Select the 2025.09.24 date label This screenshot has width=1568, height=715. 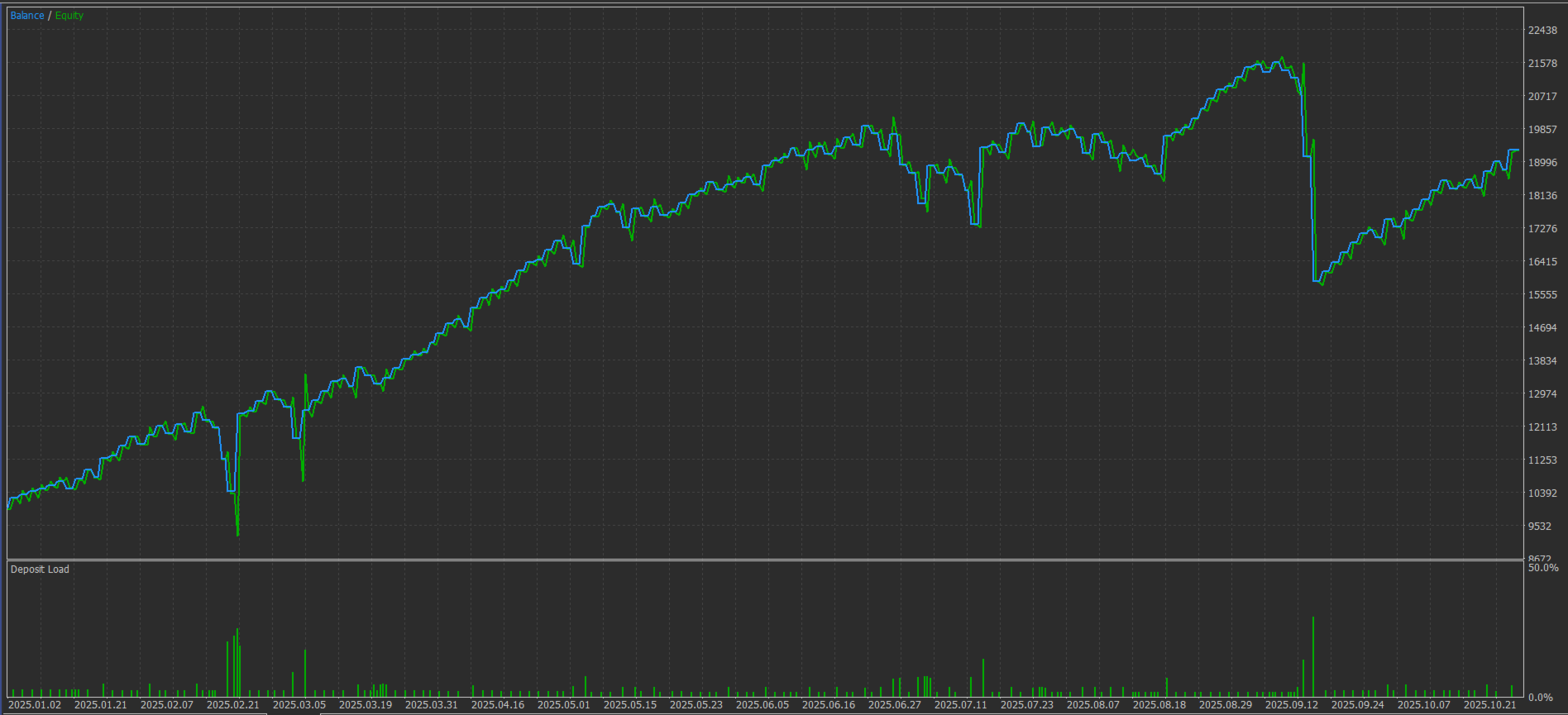point(1358,705)
